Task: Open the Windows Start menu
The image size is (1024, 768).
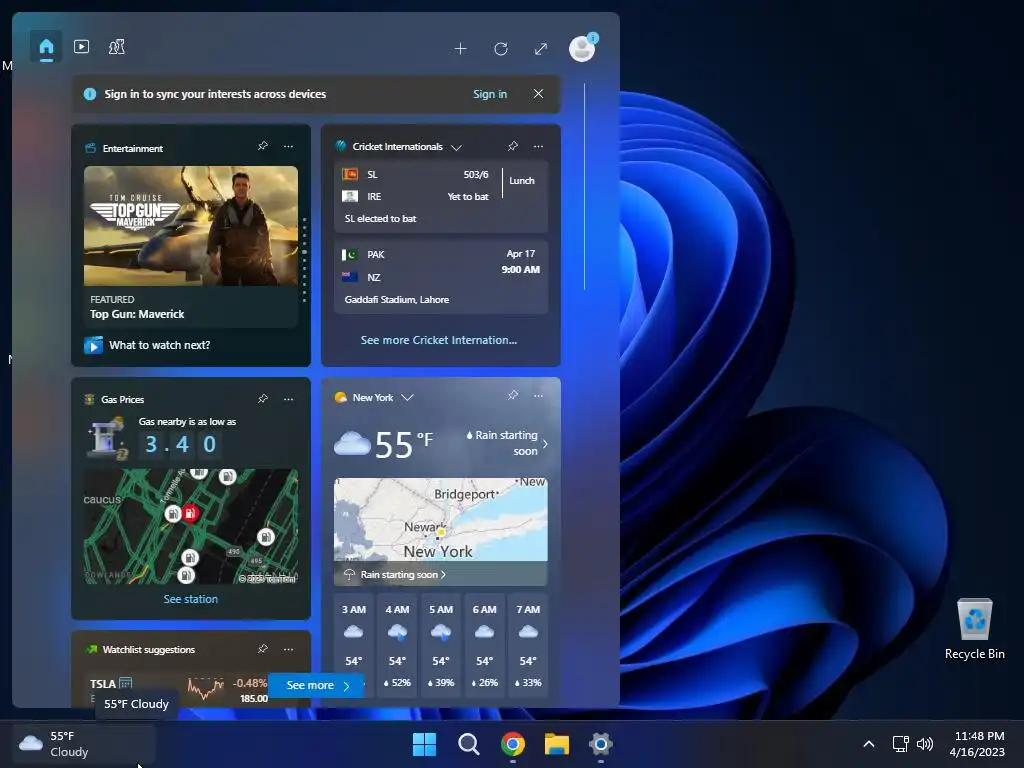Action: (x=424, y=744)
